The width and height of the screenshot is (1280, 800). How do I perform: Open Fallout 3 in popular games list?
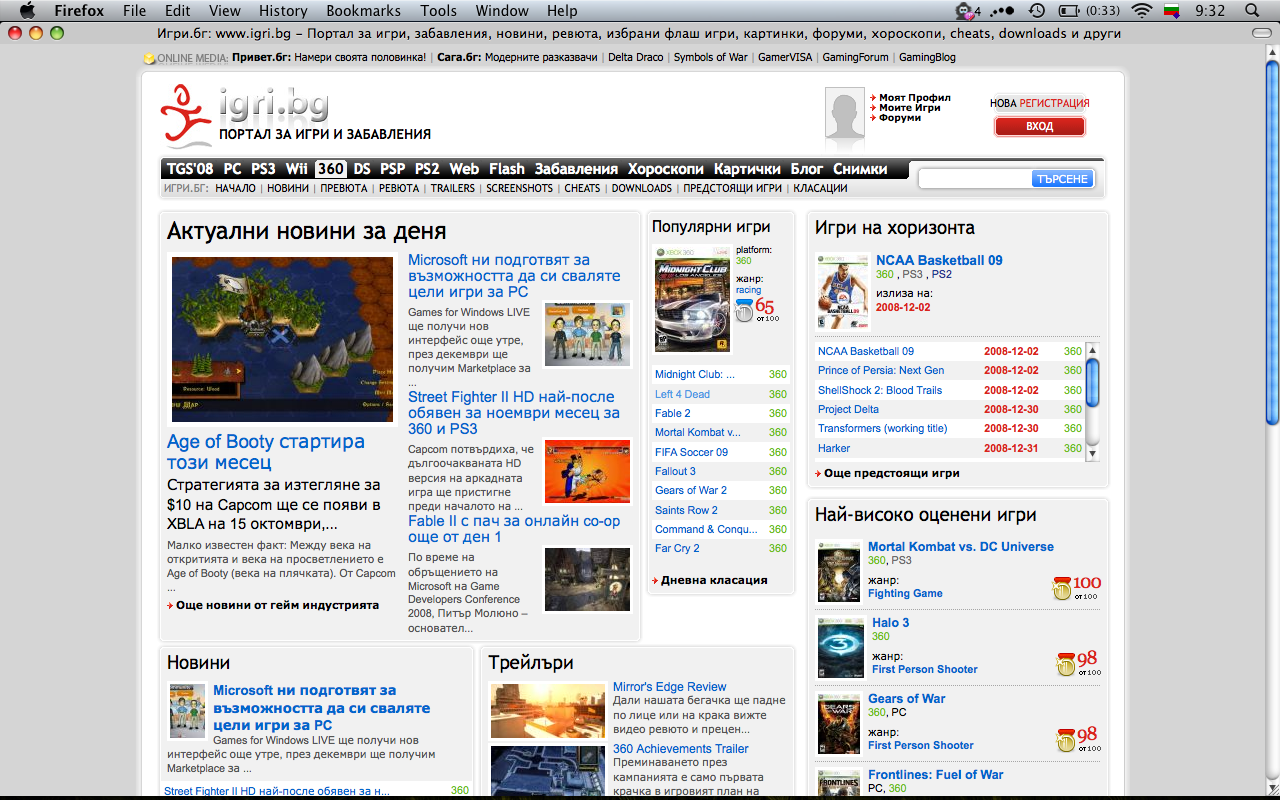point(675,471)
